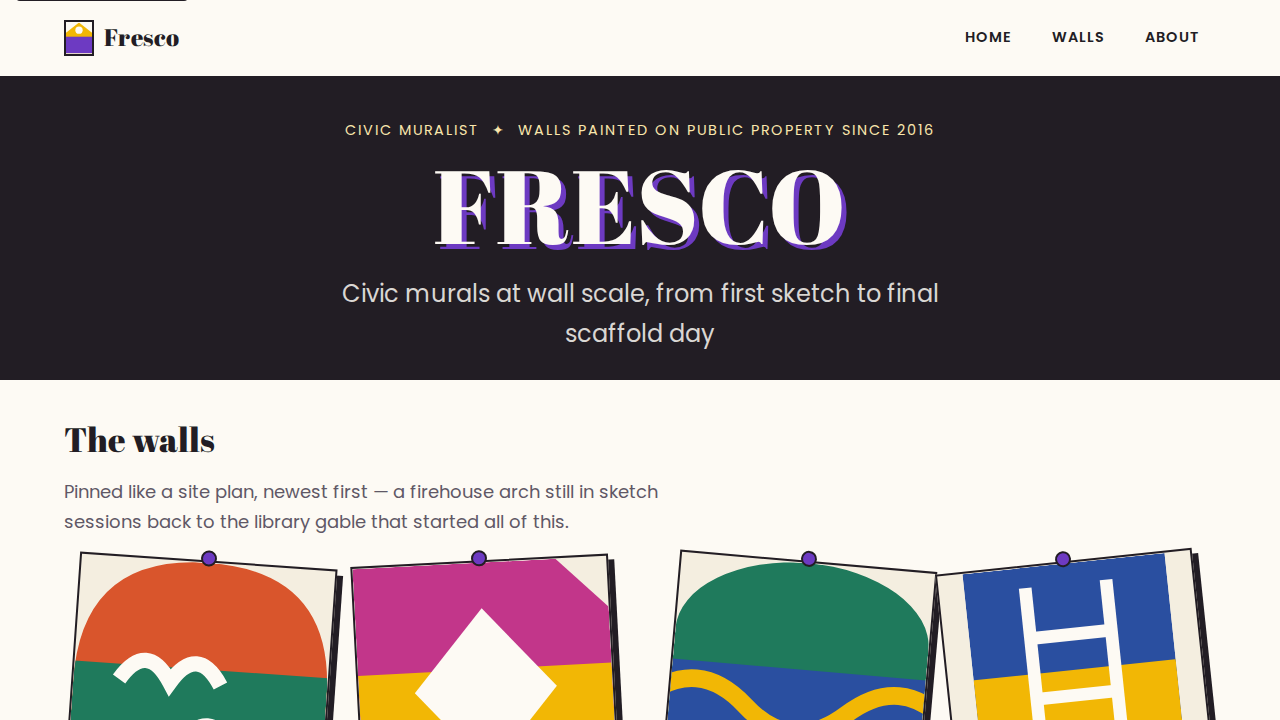Click the star separator in the hero tagline

pyautogui.click(x=498, y=130)
